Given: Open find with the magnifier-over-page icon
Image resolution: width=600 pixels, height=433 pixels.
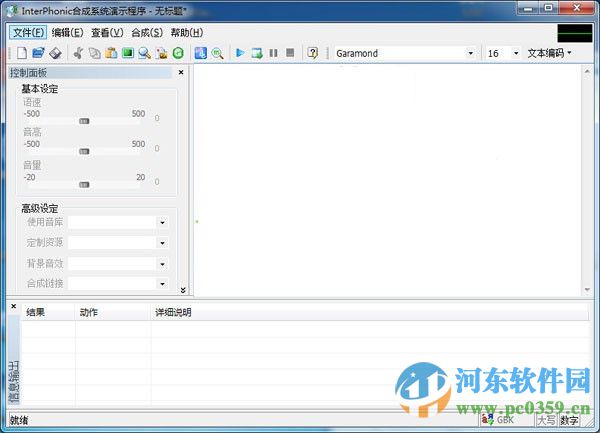Looking at the screenshot, I should 145,53.
